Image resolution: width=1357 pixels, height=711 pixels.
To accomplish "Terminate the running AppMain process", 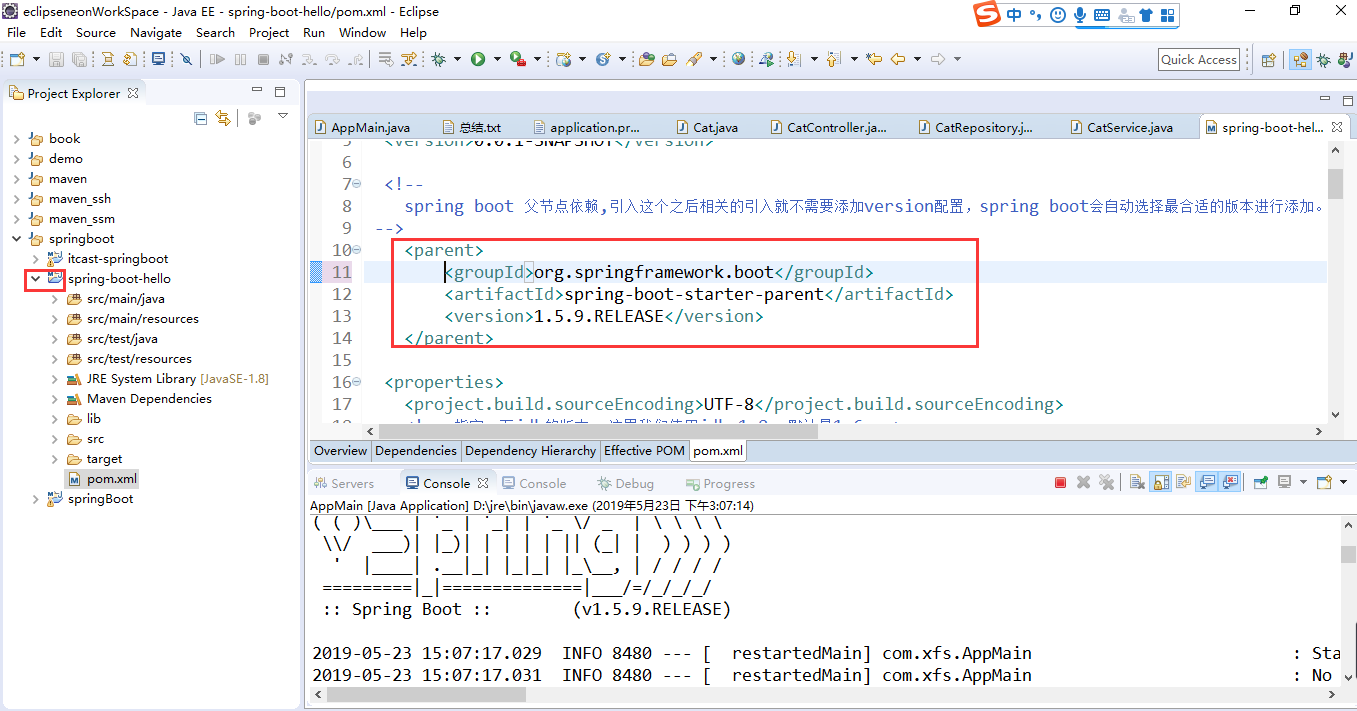I will tap(1059, 482).
